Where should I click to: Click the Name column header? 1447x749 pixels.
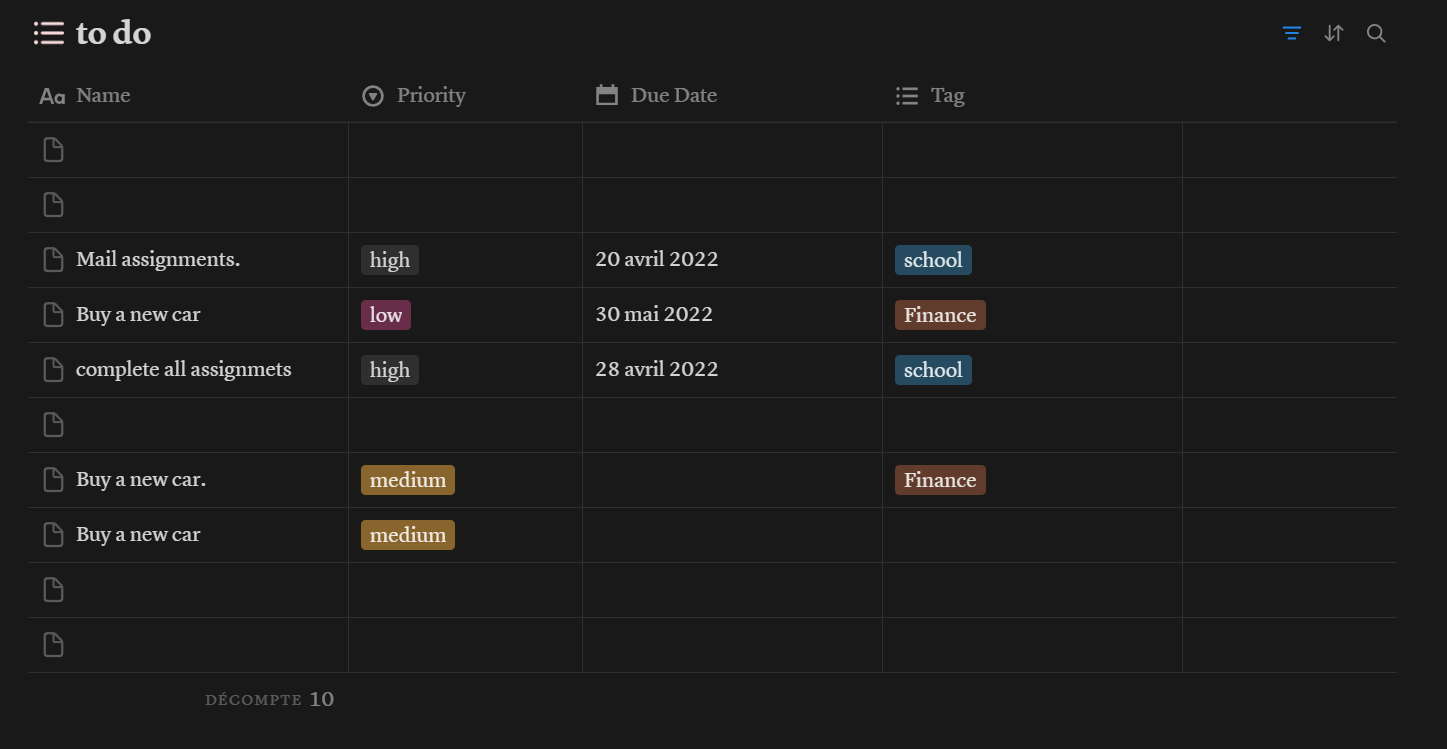[x=103, y=95]
